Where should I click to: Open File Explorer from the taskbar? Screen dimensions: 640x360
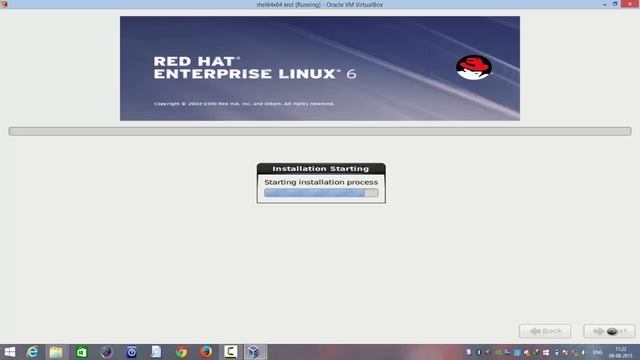coord(56,352)
